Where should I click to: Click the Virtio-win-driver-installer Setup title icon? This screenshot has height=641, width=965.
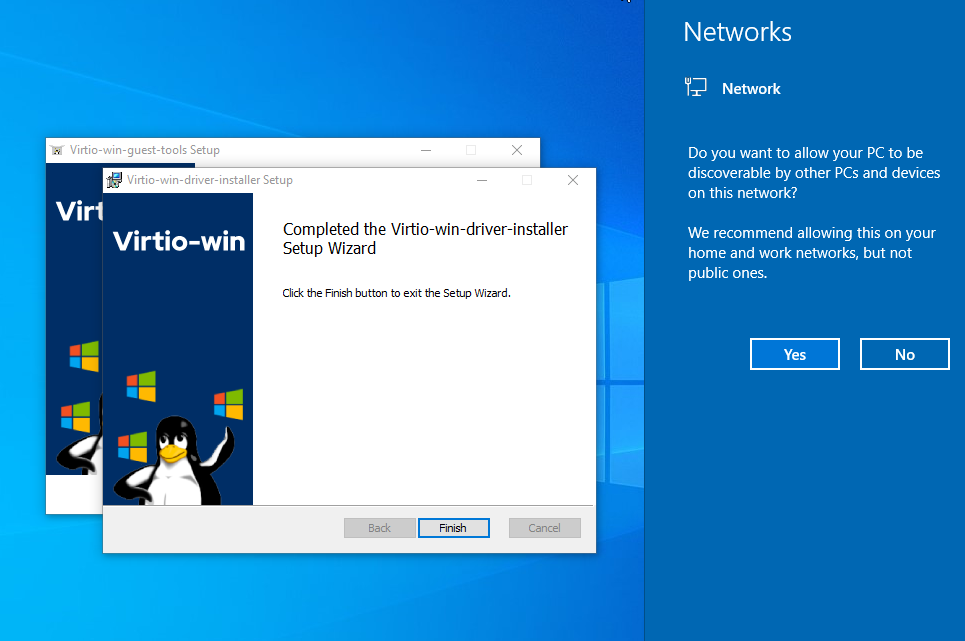pyautogui.click(x=114, y=180)
